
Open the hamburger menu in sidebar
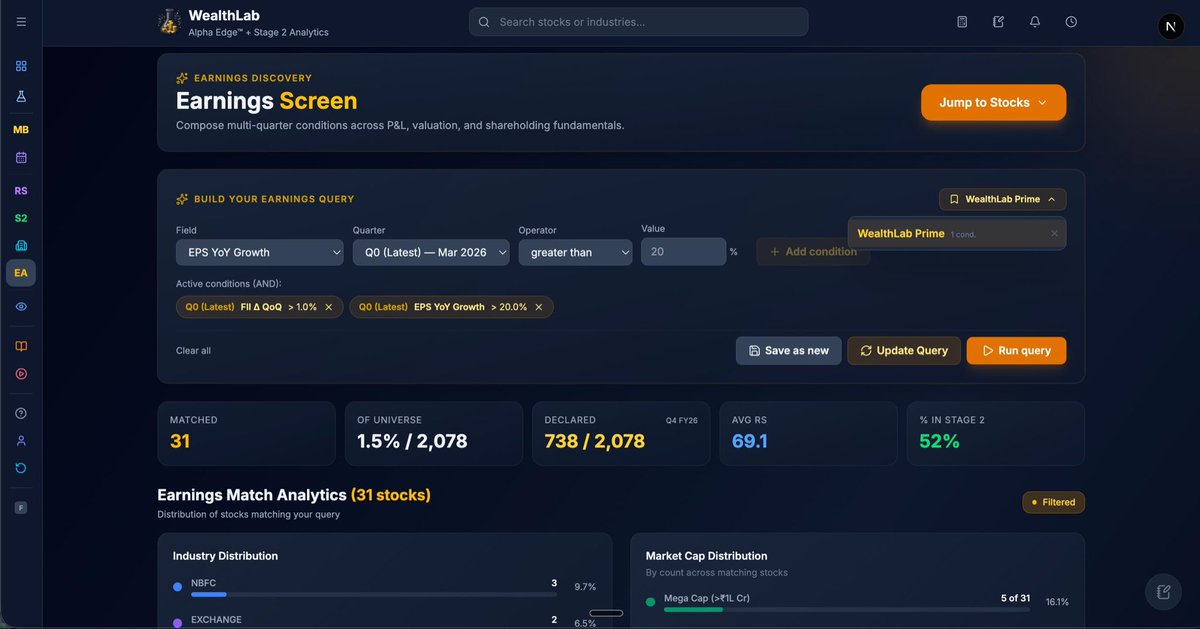21,22
